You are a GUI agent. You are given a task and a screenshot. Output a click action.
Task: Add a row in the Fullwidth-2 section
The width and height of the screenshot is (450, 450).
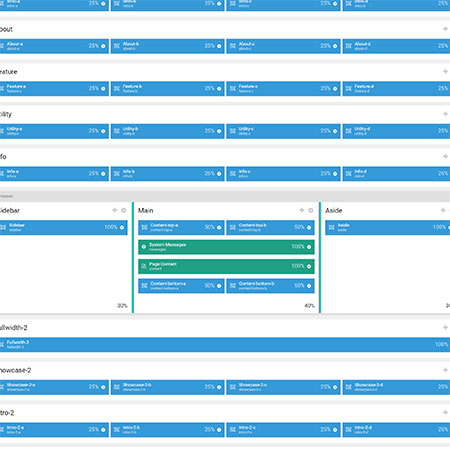[445, 327]
